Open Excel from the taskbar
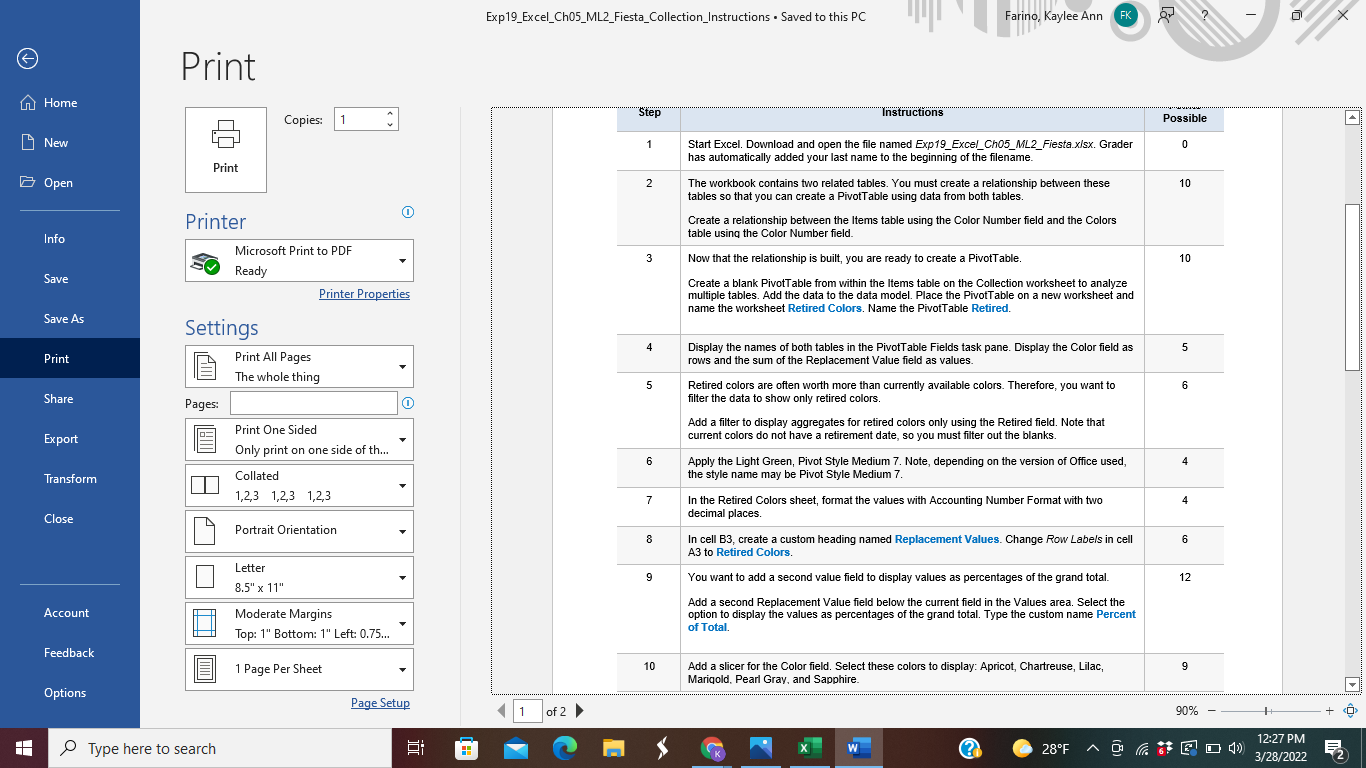Viewport: 1366px width, 768px height. pyautogui.click(x=809, y=747)
